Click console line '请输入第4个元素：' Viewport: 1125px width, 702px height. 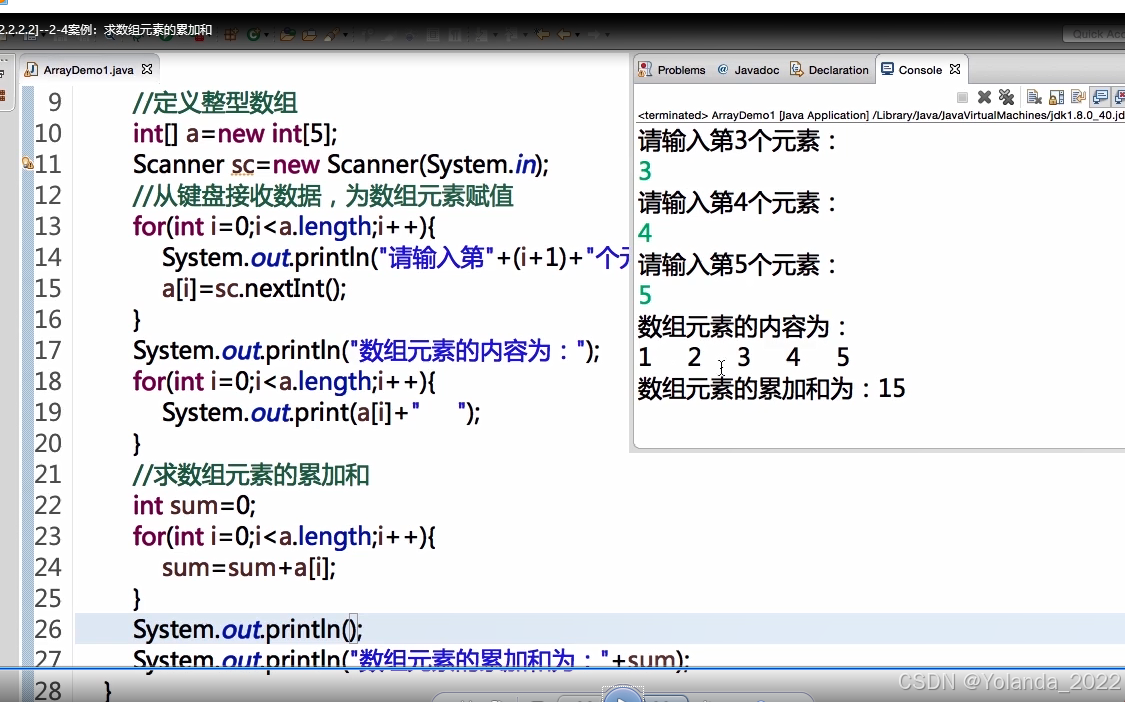click(738, 202)
